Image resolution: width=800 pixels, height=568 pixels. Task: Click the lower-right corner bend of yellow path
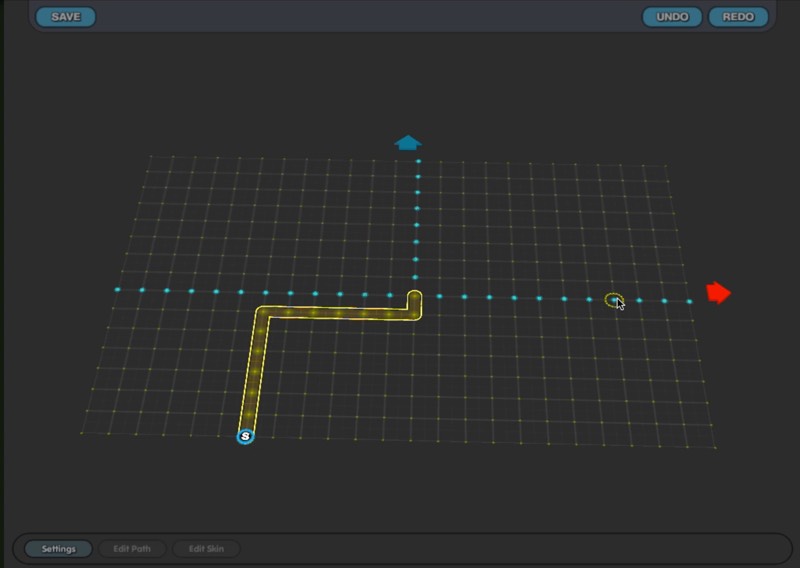tap(414, 315)
